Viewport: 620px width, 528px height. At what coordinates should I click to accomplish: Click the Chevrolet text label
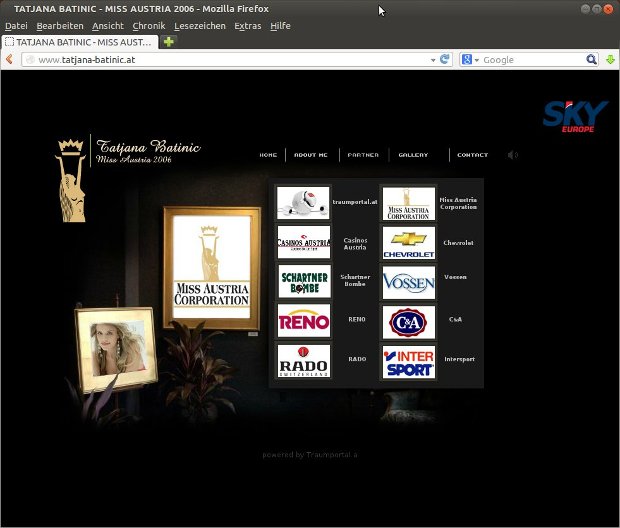point(458,242)
